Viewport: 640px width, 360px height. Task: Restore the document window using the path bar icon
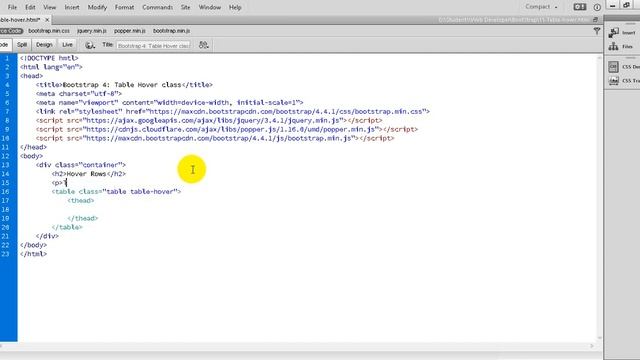point(596,20)
